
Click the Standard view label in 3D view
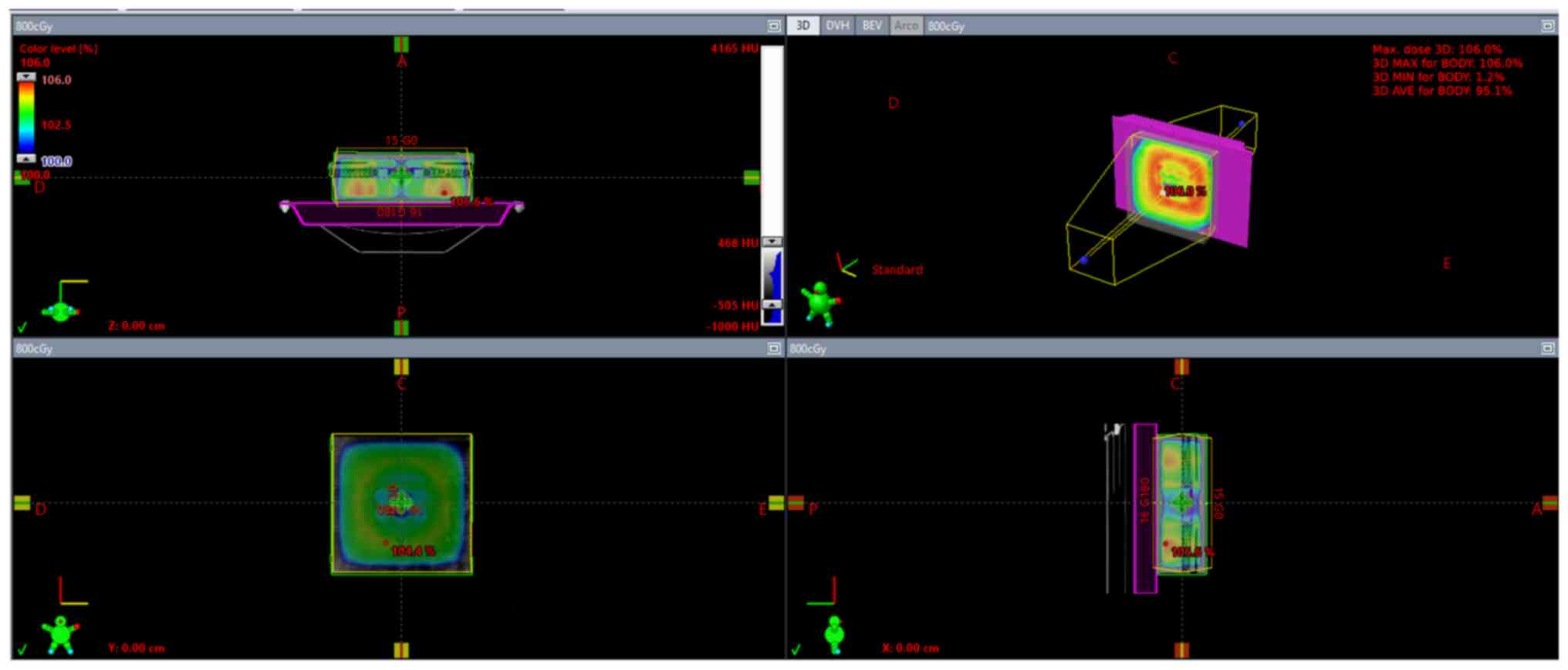pos(897,269)
